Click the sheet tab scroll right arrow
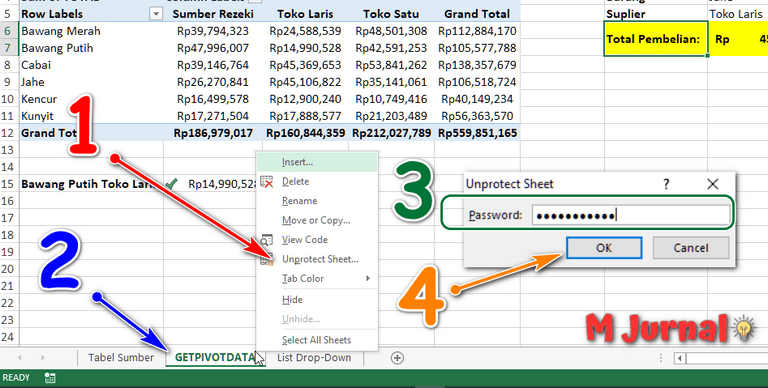Viewport: 768px width, 388px height. [43, 358]
